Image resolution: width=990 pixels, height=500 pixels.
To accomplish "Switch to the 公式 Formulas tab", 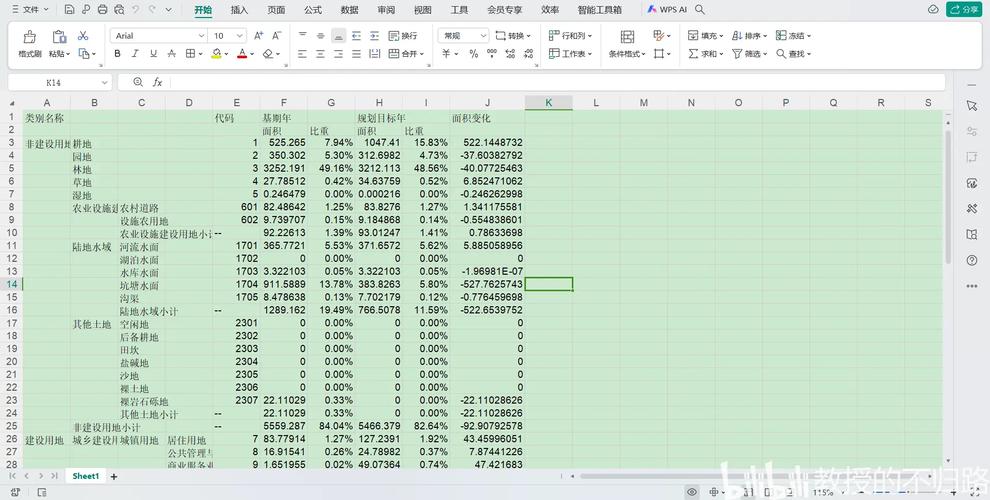I will (313, 9).
